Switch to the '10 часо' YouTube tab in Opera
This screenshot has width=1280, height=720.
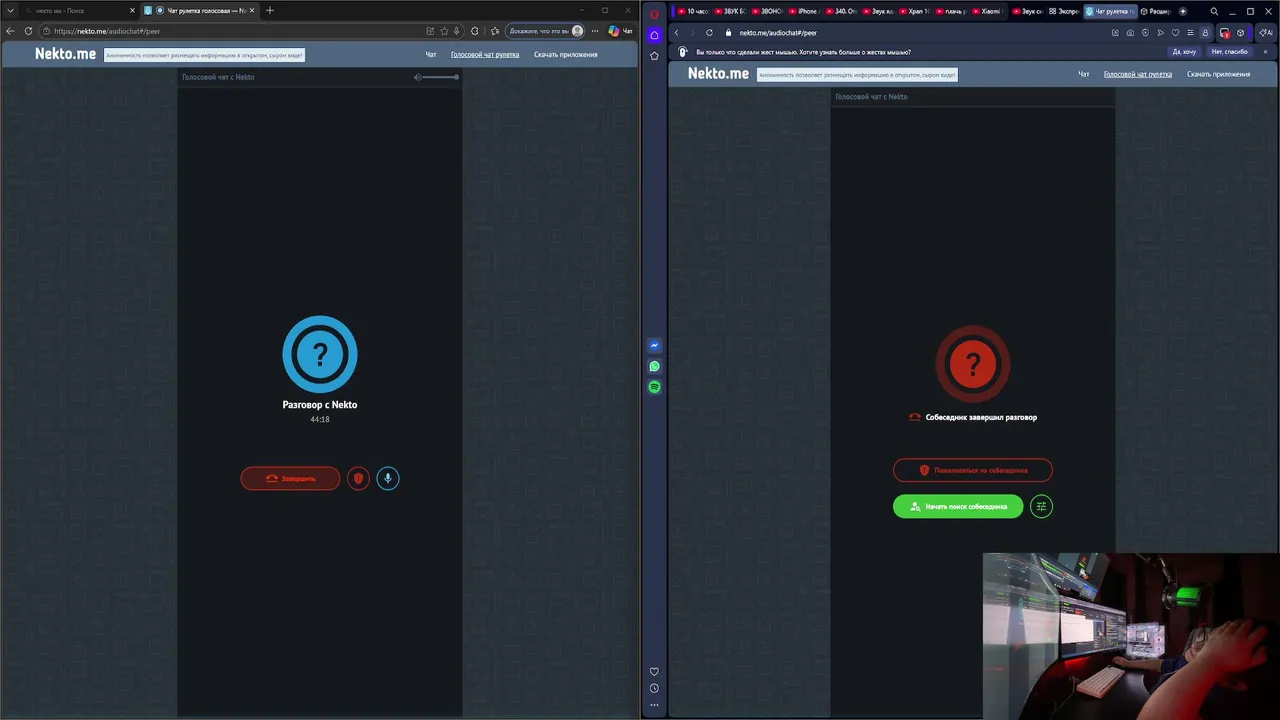pos(693,11)
